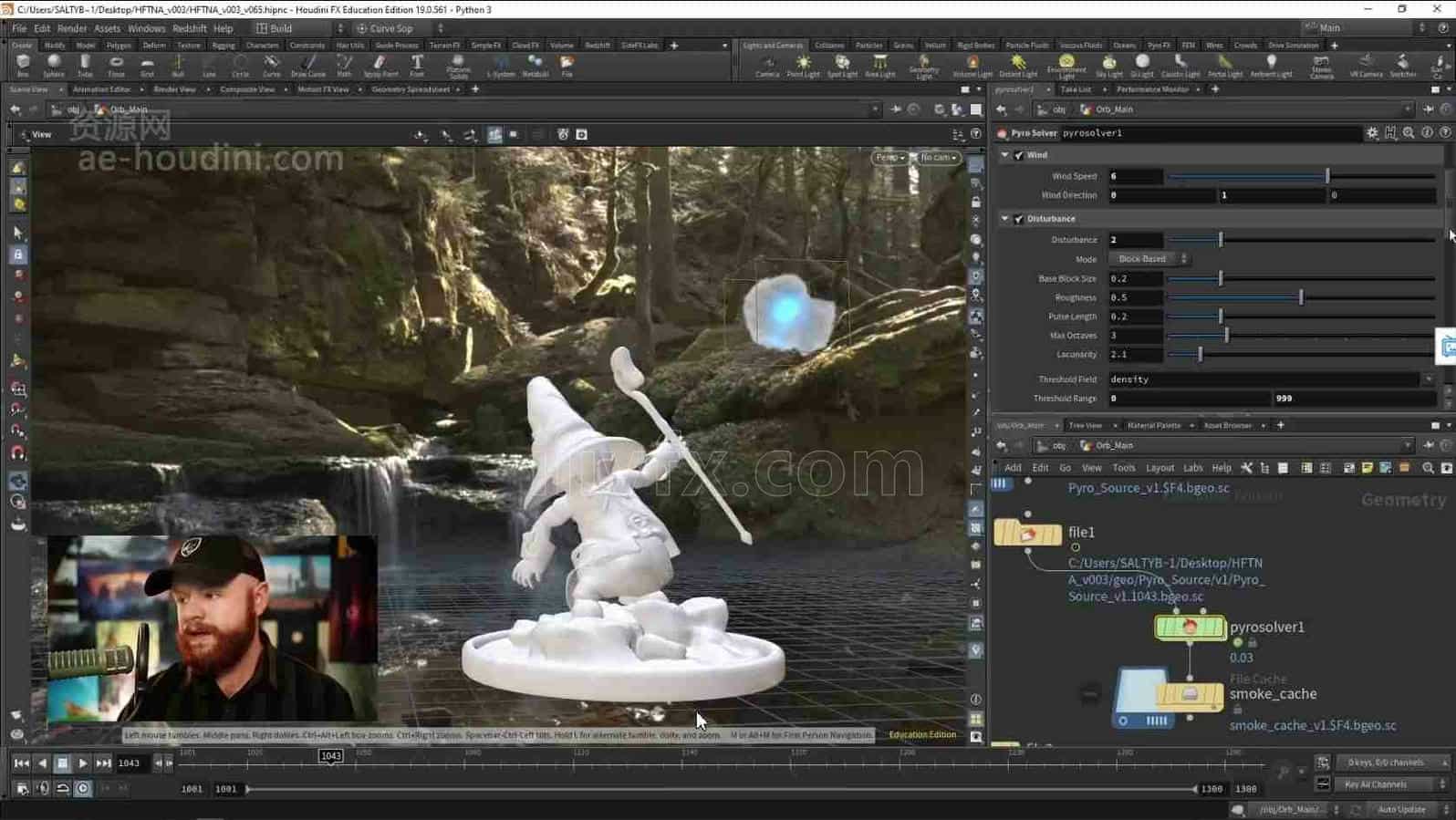Select the L-System shelf tool
This screenshot has width=1456, height=820.
coord(501,65)
